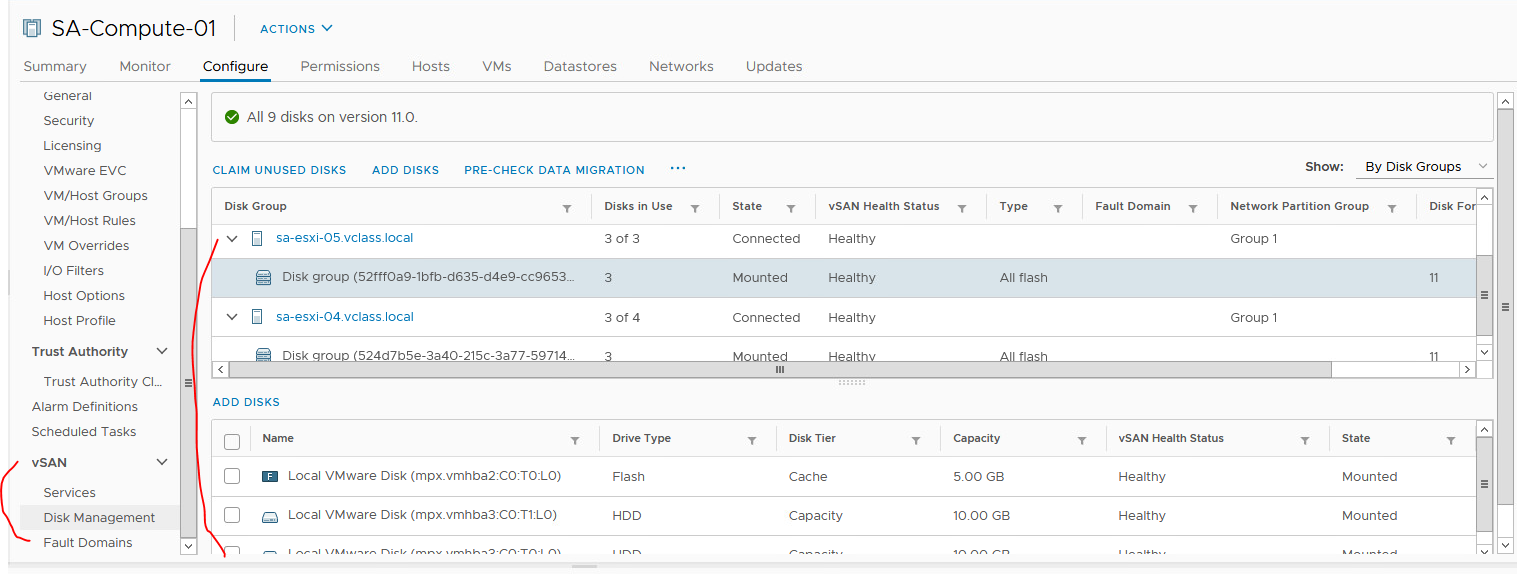Select Alarm Definitions in sidebar
The image size is (1517, 574).
tap(85, 407)
